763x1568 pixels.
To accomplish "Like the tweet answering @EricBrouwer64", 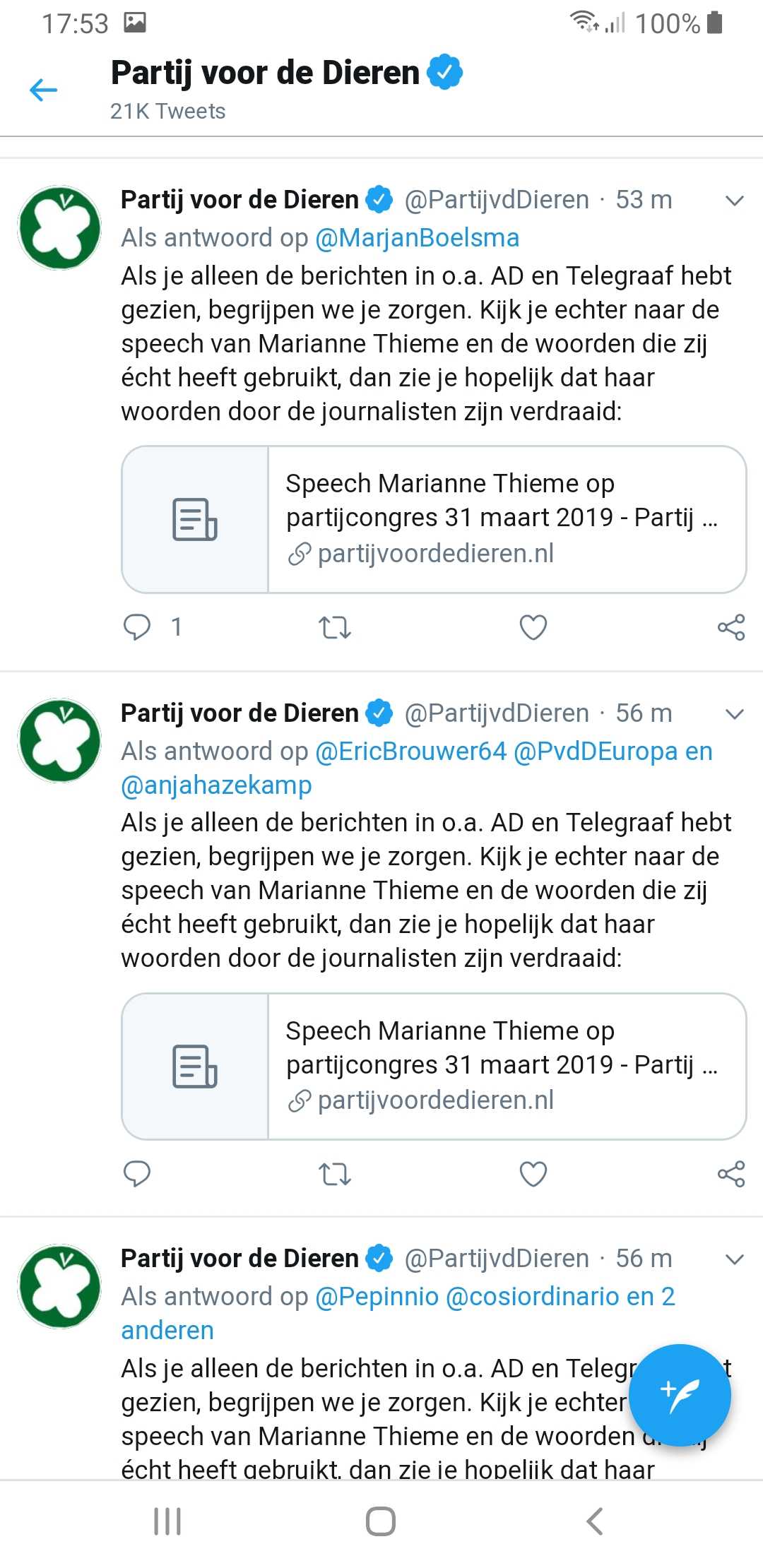I will pyautogui.click(x=533, y=1174).
